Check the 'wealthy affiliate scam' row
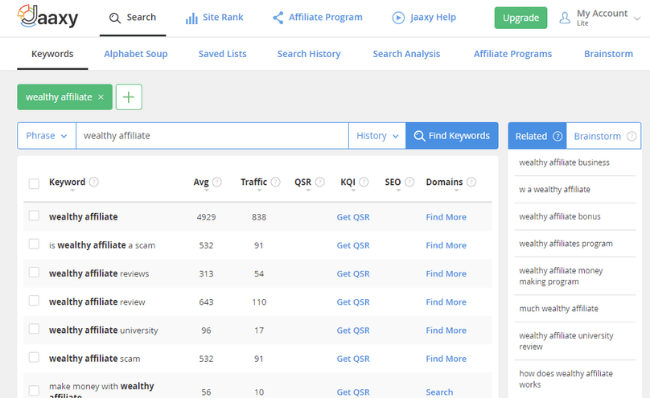This screenshot has width=650, height=400. point(34,357)
